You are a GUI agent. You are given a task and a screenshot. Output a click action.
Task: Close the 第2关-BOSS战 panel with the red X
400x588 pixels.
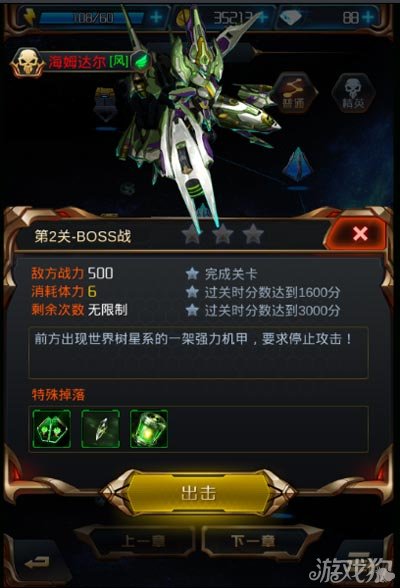click(360, 234)
